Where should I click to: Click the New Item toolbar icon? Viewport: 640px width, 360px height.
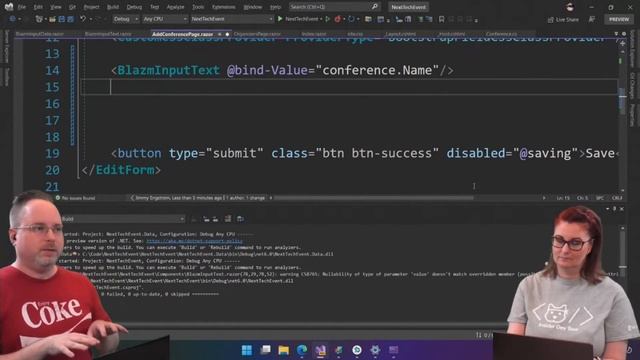click(39, 19)
